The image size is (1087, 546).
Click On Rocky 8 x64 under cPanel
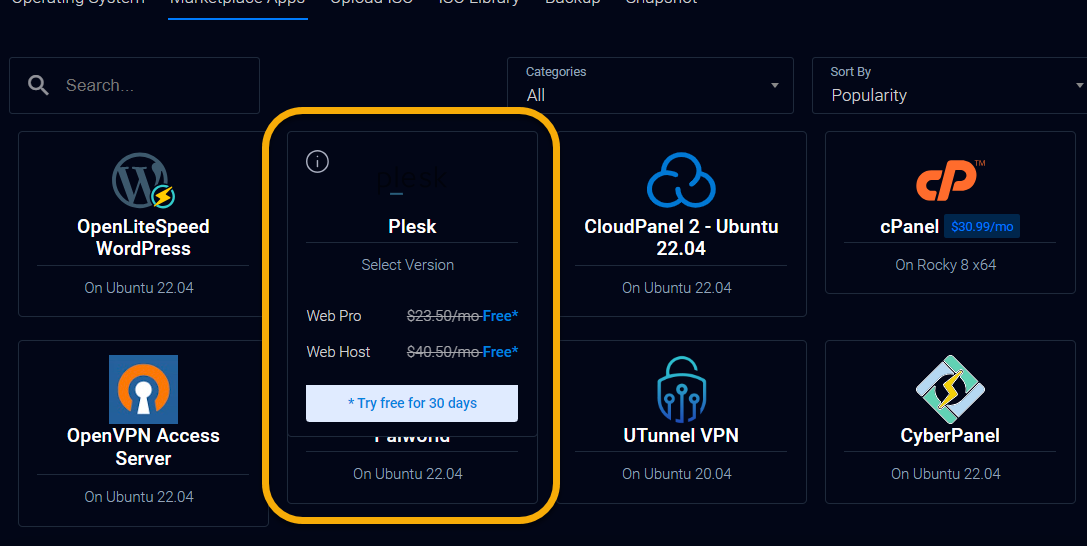tap(946, 265)
